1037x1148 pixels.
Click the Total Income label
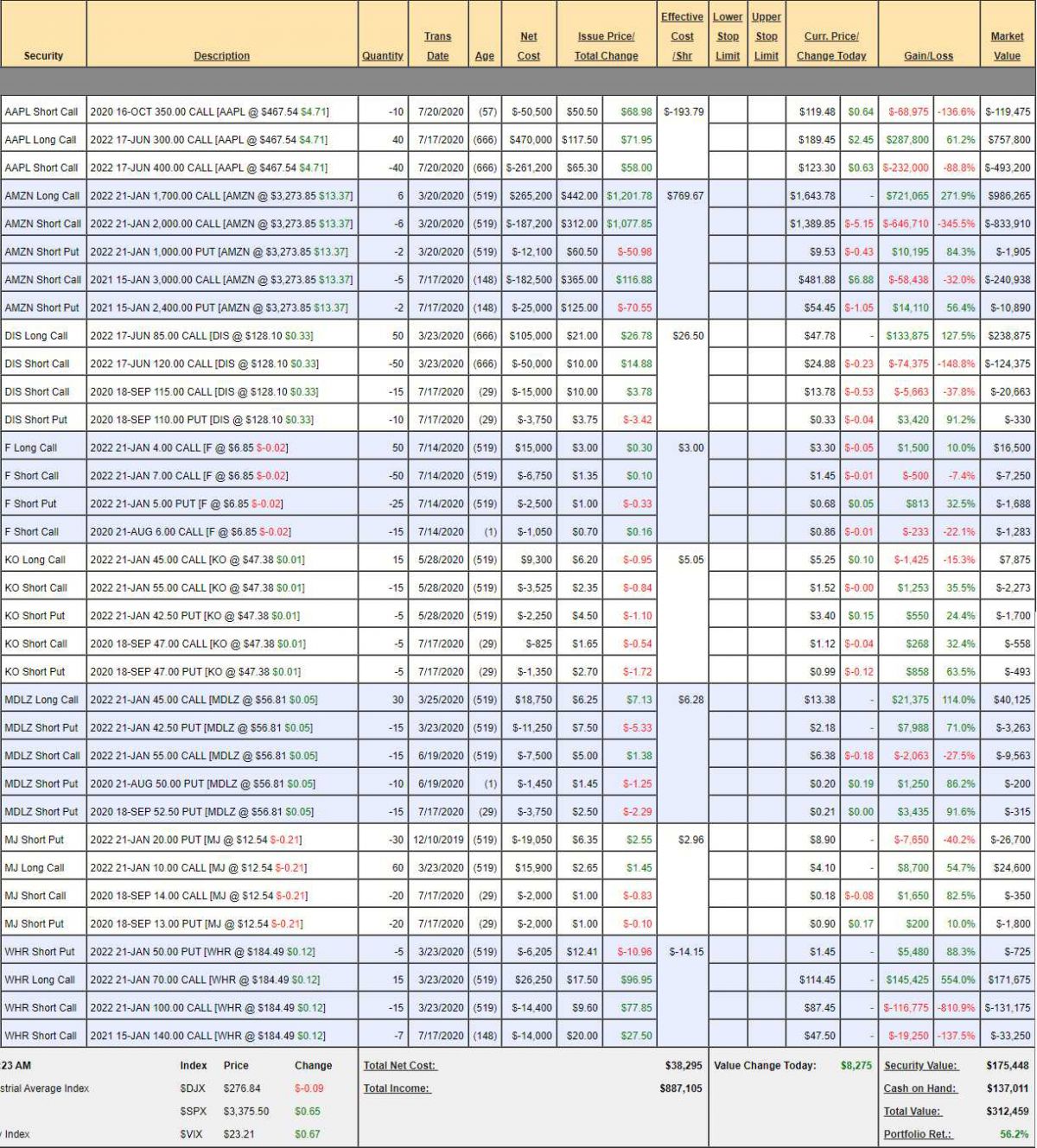coord(397,1088)
